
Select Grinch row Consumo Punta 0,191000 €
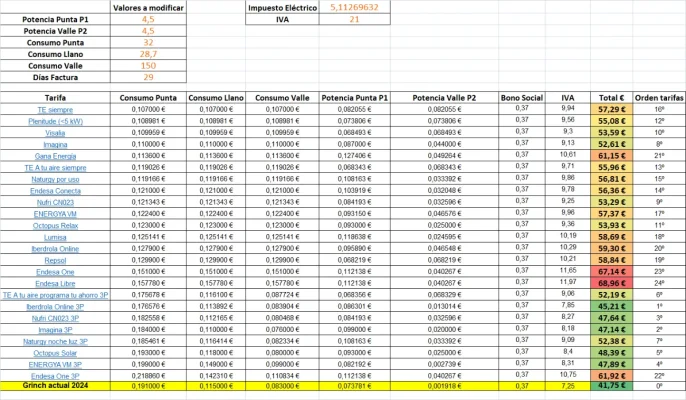click(148, 386)
